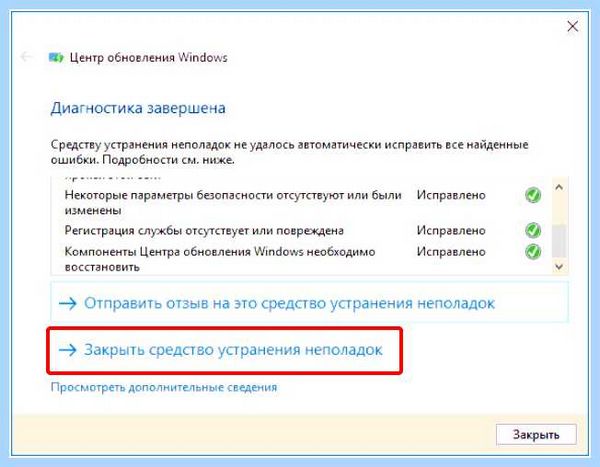Close the troubleshooter window with the X
Image resolution: width=600 pixels, height=467 pixels.
[x=572, y=26]
